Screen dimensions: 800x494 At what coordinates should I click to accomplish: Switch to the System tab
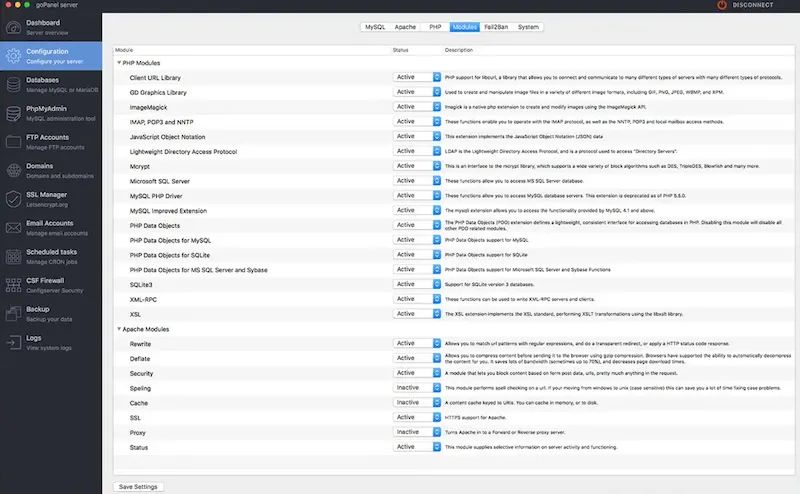tap(528, 27)
